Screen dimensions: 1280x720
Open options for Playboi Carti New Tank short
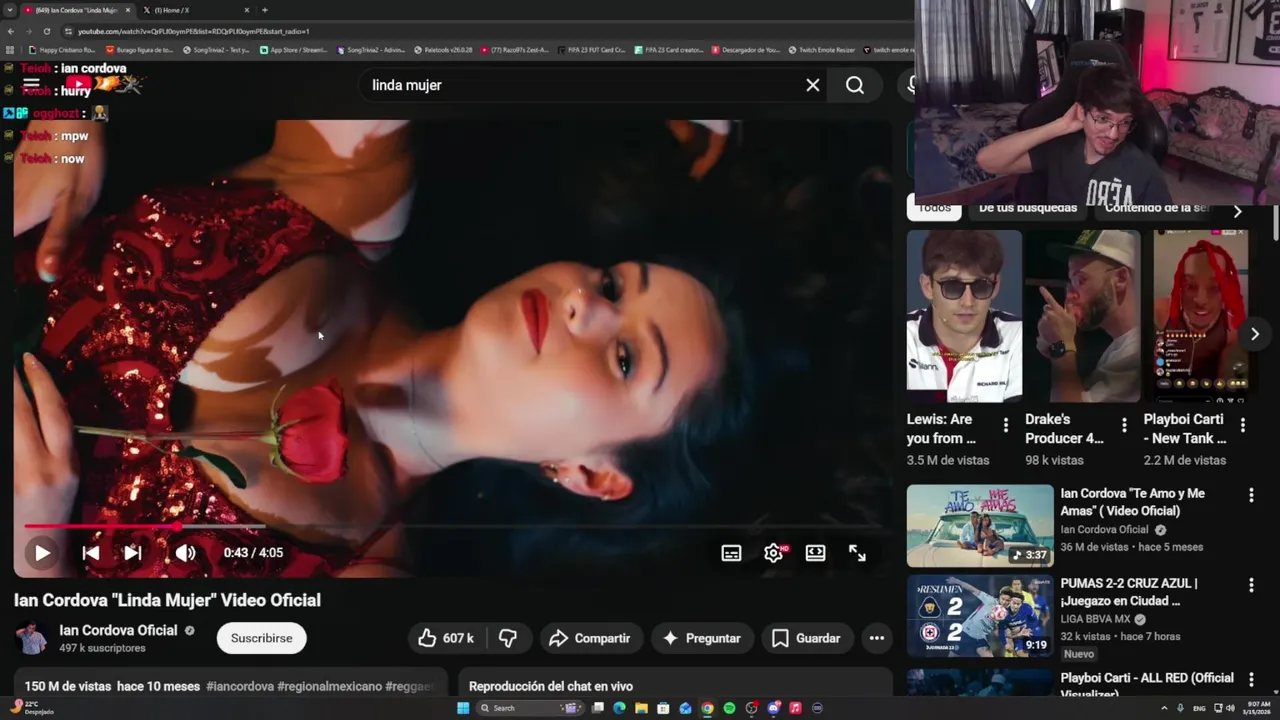1243,425
